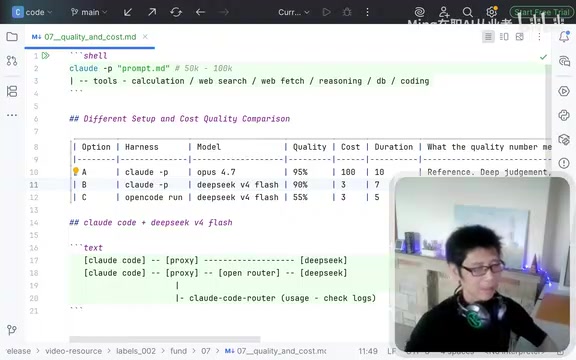
Task: Click the Update Project arrow icon
Action: click(128, 12)
